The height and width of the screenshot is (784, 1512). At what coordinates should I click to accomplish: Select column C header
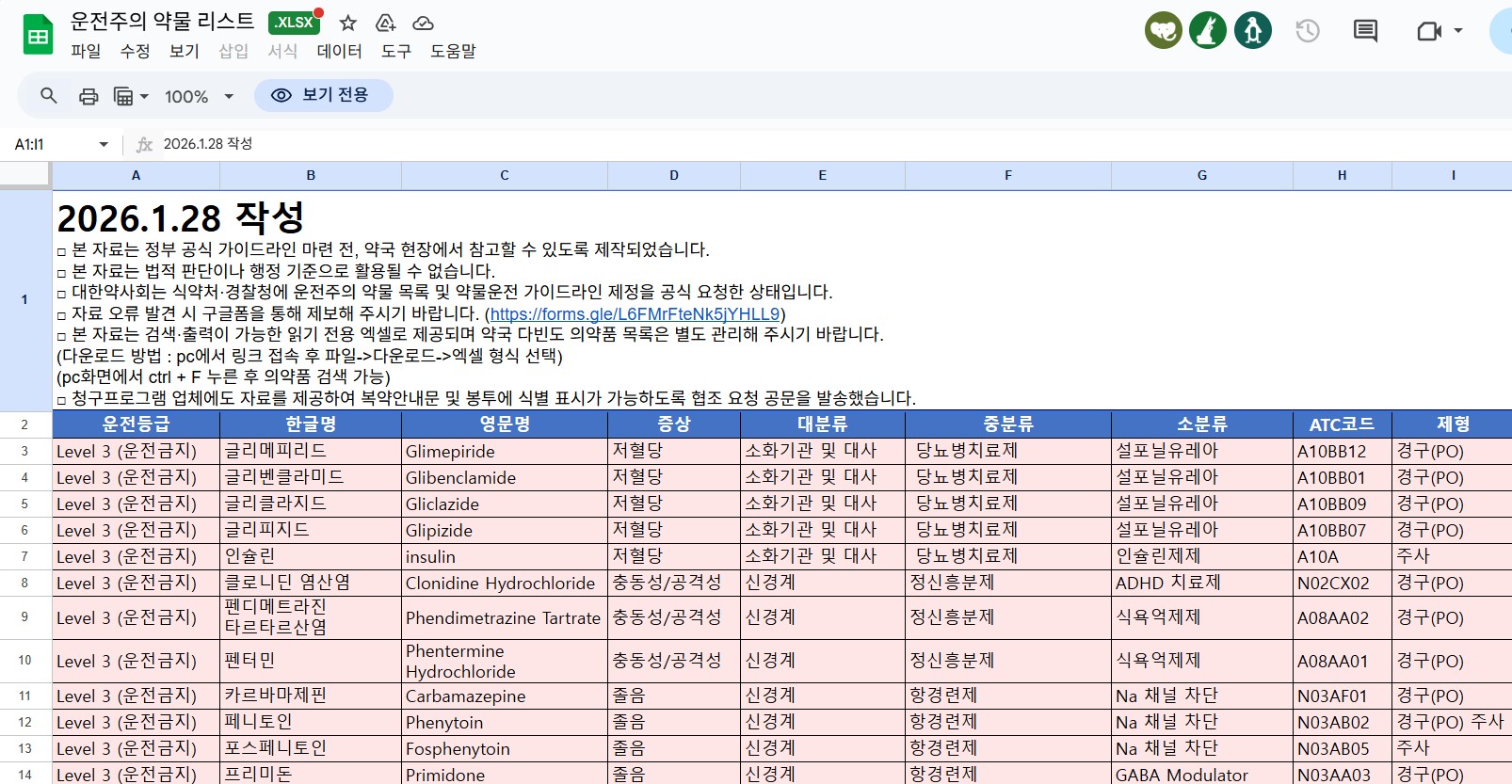(505, 175)
